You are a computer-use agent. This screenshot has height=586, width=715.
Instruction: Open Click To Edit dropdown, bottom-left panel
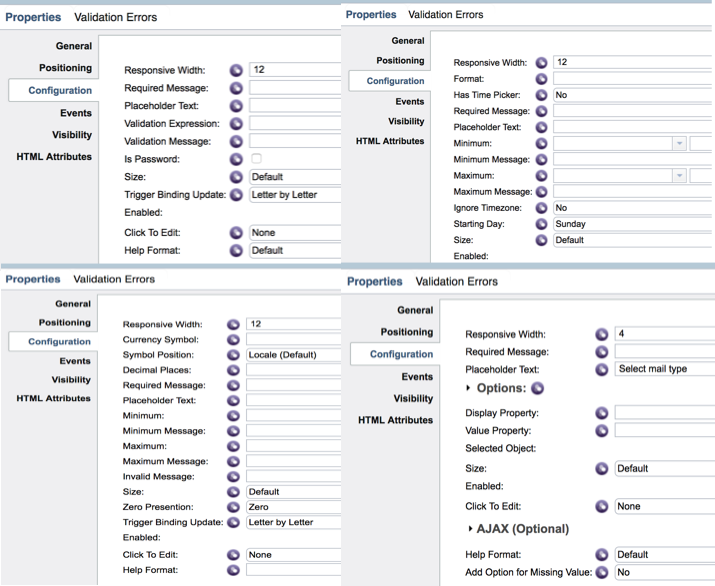point(293,555)
